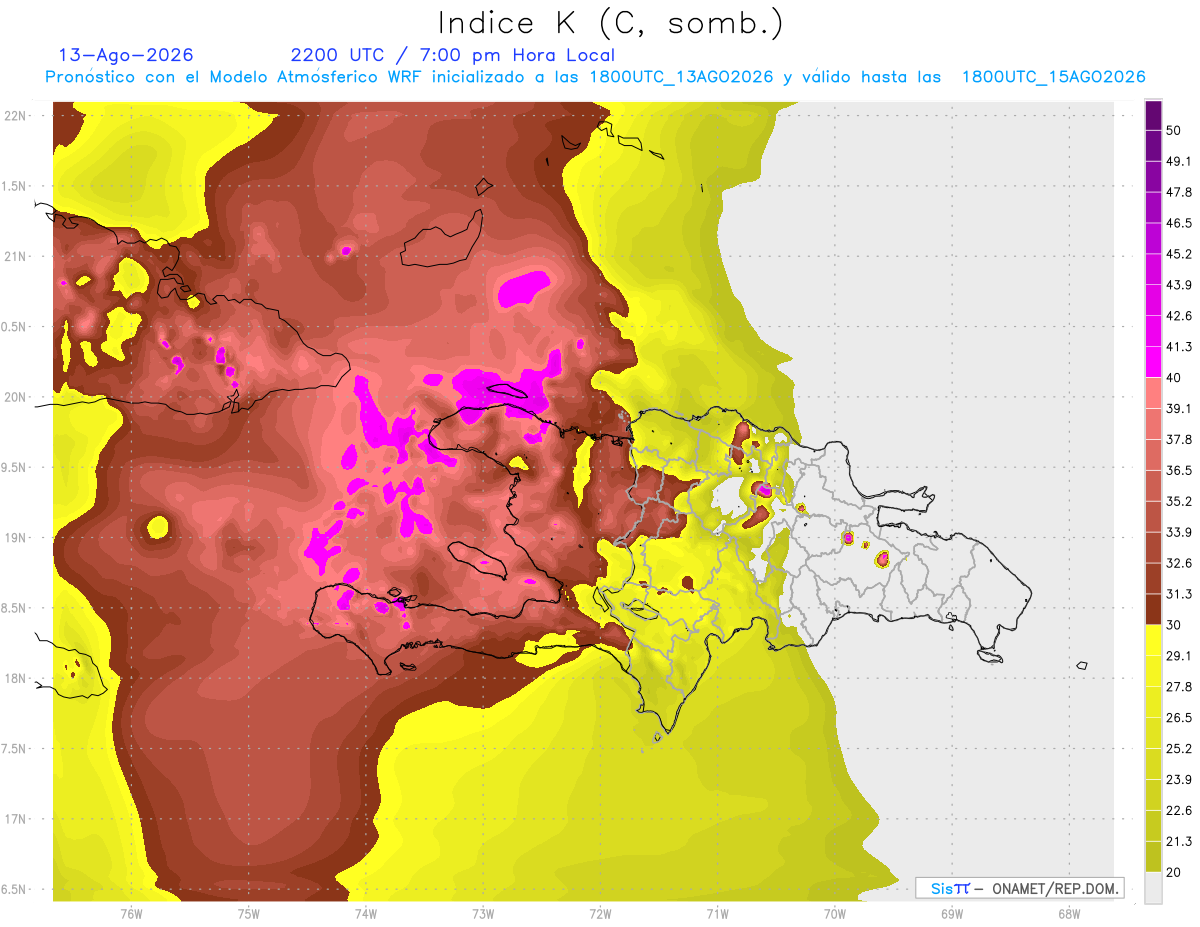This screenshot has height=927, width=1200.
Task: Click the legend value "27.8"
Action: tap(1179, 688)
